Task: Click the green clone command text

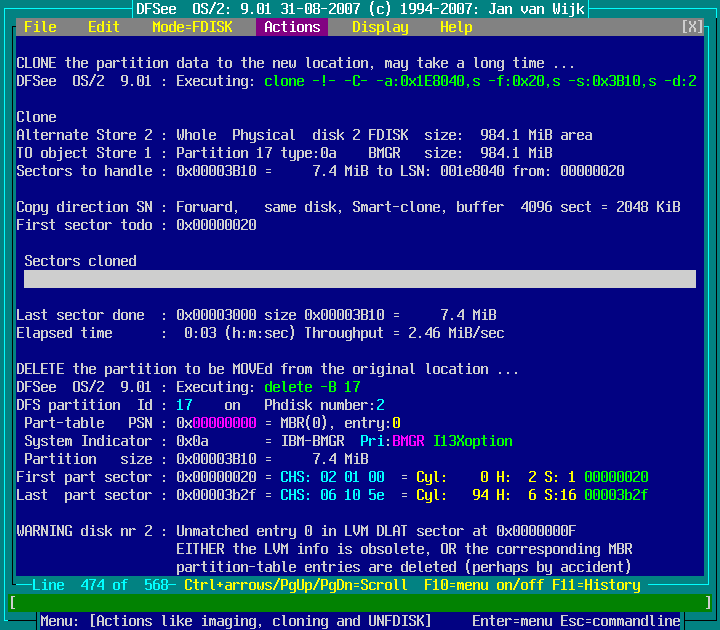Action: click(x=480, y=81)
